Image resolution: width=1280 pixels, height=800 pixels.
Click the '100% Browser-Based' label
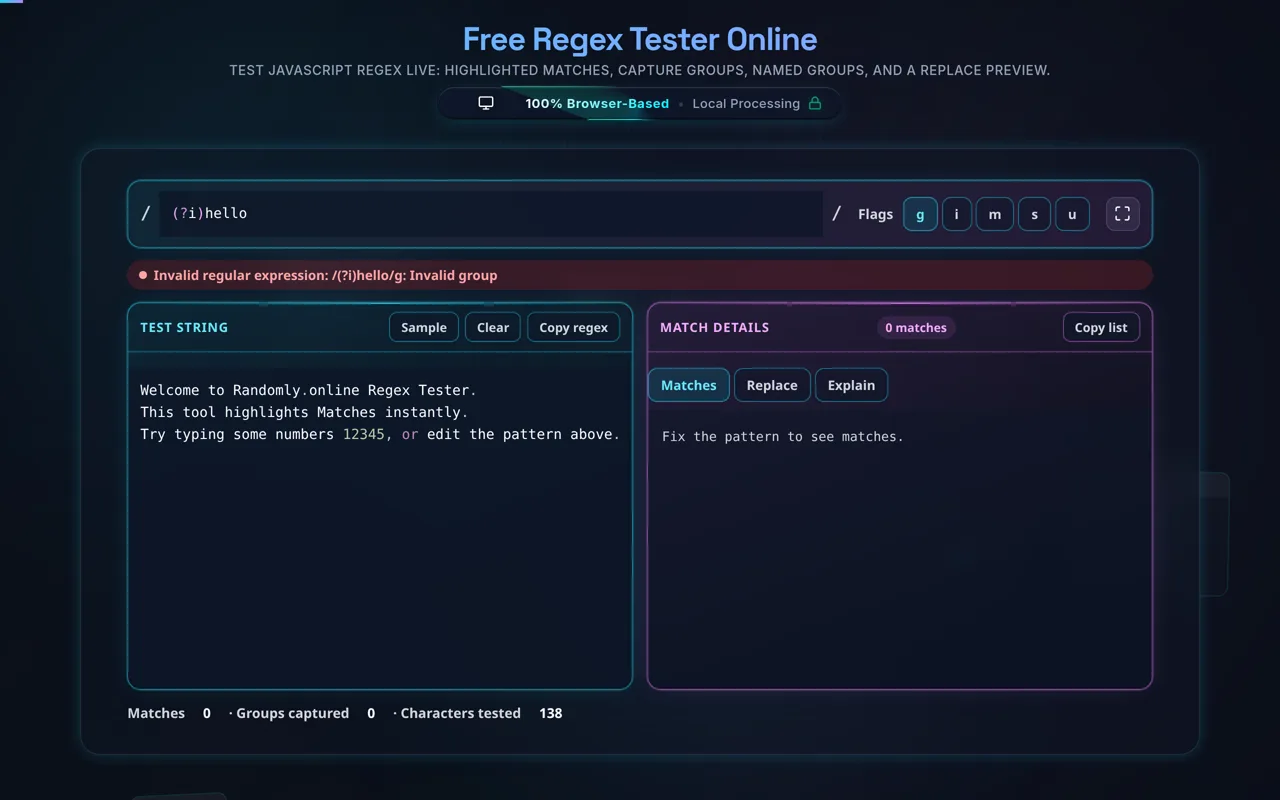pyautogui.click(x=597, y=104)
